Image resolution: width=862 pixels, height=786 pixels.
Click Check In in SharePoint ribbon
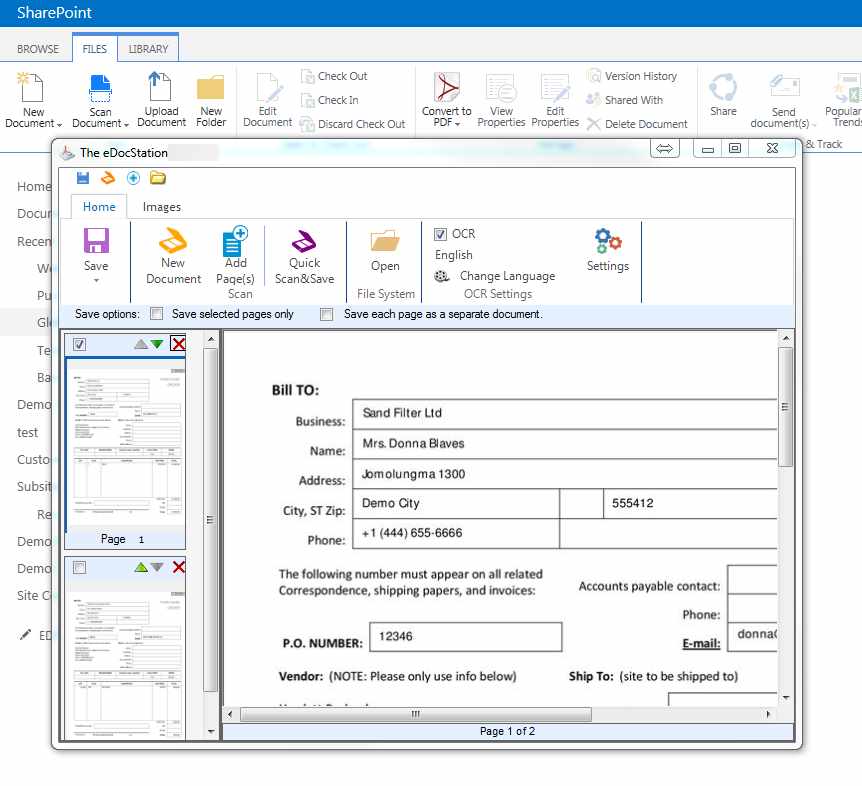330,100
